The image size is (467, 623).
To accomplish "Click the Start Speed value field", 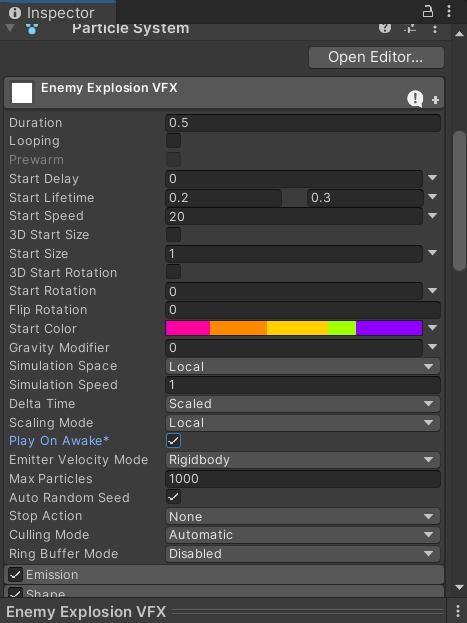I will 294,217.
